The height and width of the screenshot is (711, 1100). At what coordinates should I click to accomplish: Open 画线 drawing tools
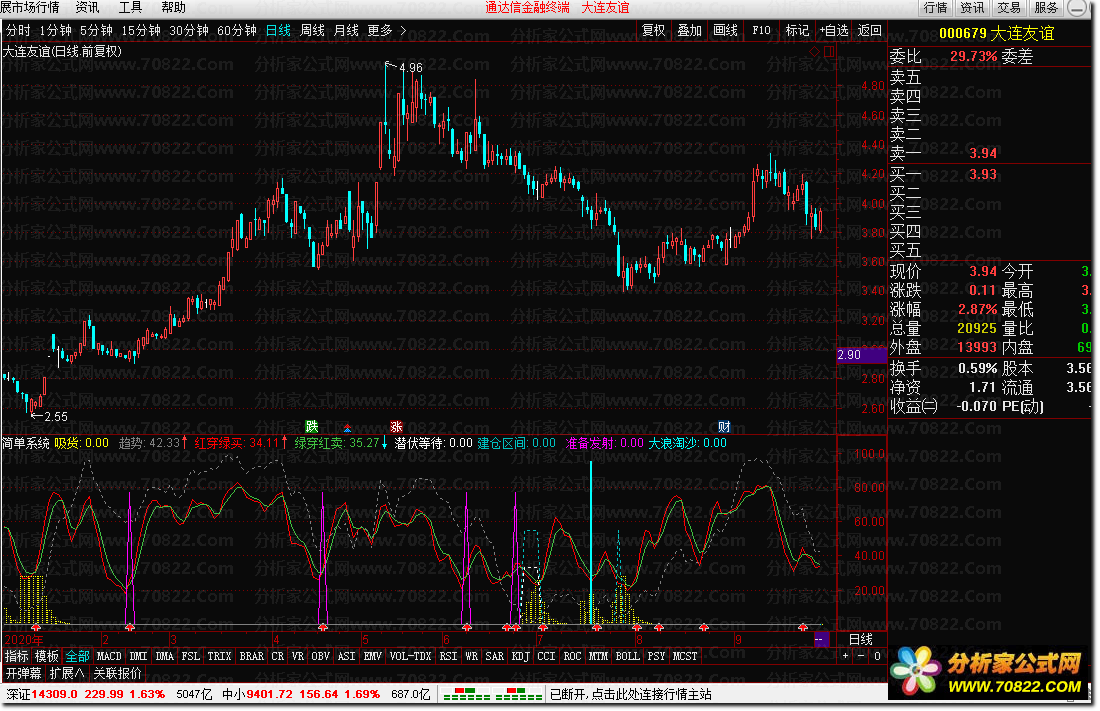point(725,30)
